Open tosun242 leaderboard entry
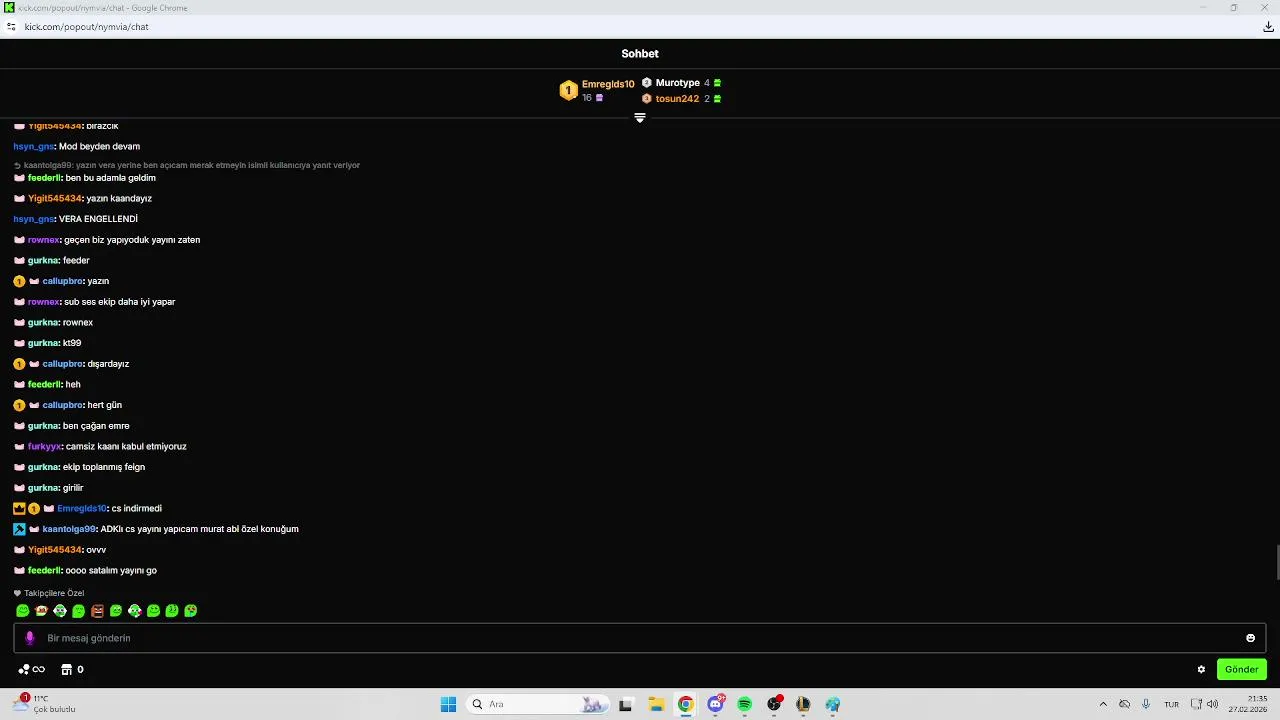 tap(677, 99)
